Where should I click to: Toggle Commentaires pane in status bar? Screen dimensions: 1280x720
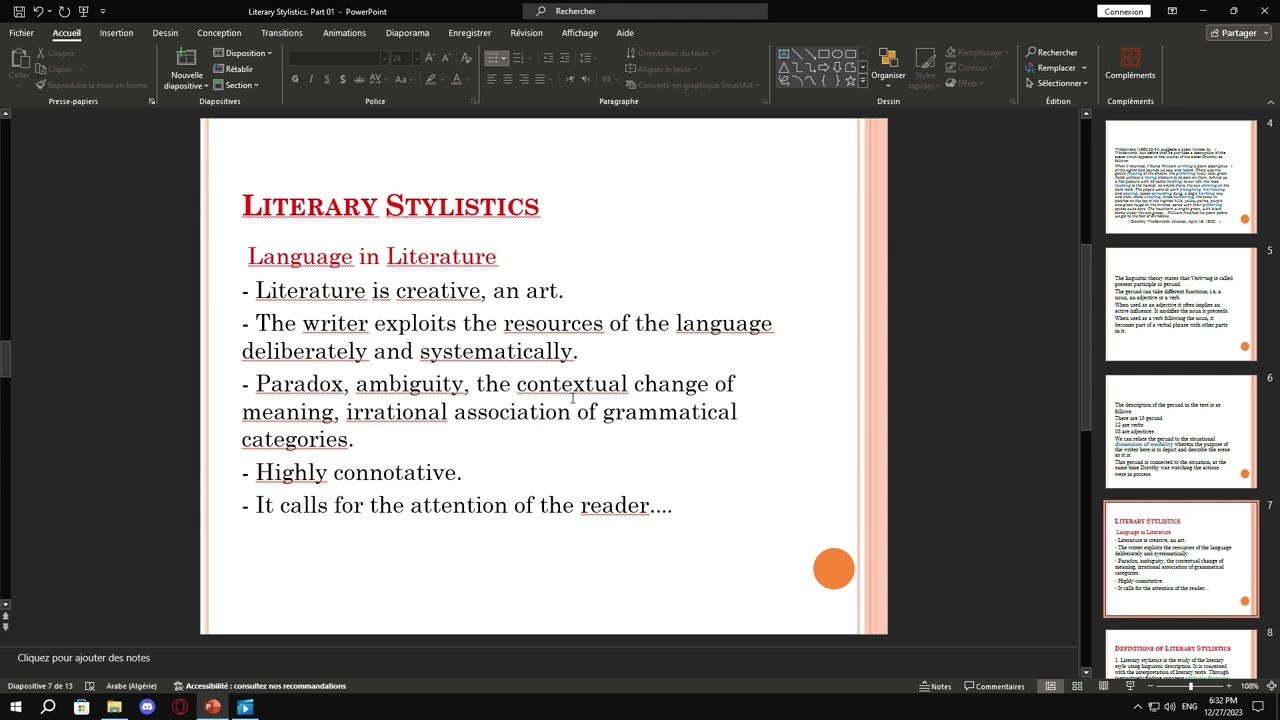[994, 686]
